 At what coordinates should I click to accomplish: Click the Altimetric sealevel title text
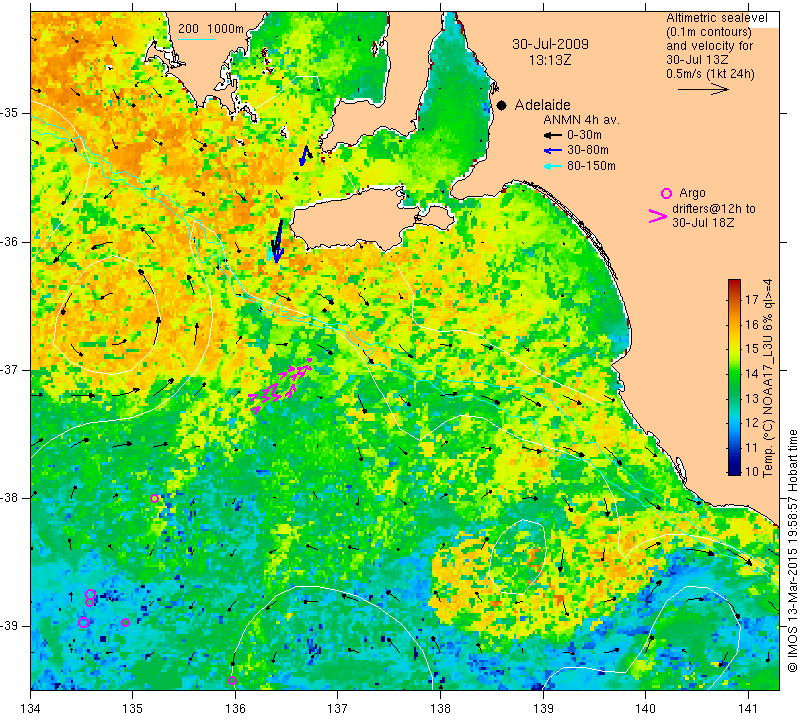point(717,18)
